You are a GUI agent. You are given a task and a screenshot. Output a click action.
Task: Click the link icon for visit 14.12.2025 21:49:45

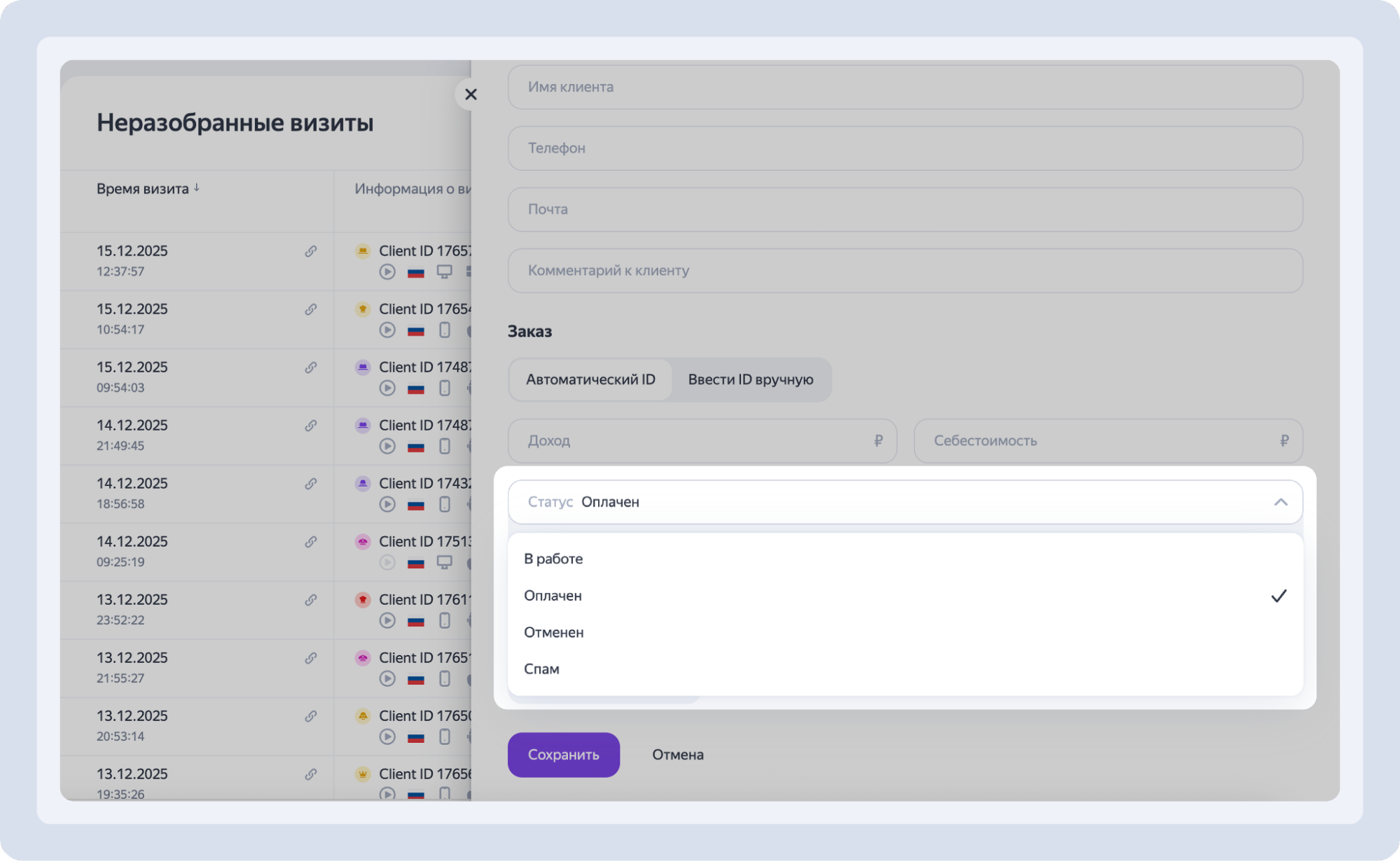coord(310,426)
